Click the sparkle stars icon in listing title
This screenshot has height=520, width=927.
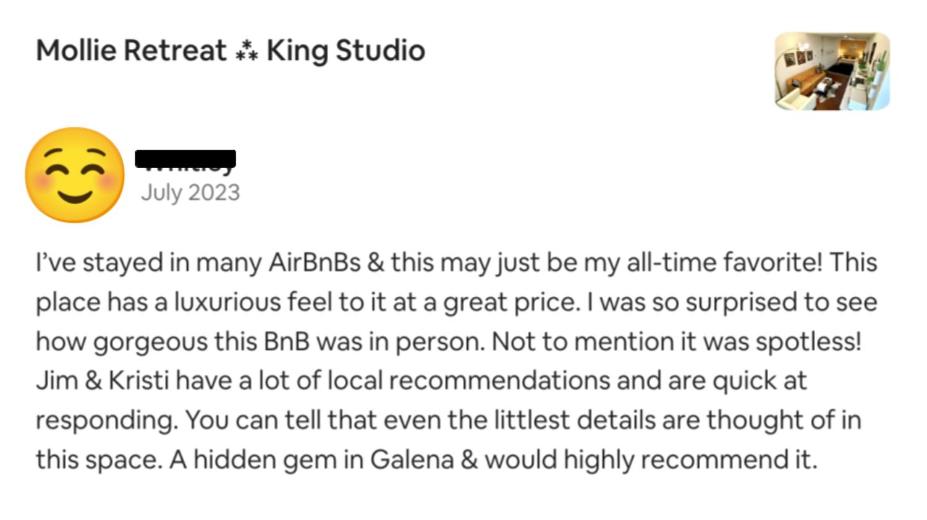tap(247, 51)
